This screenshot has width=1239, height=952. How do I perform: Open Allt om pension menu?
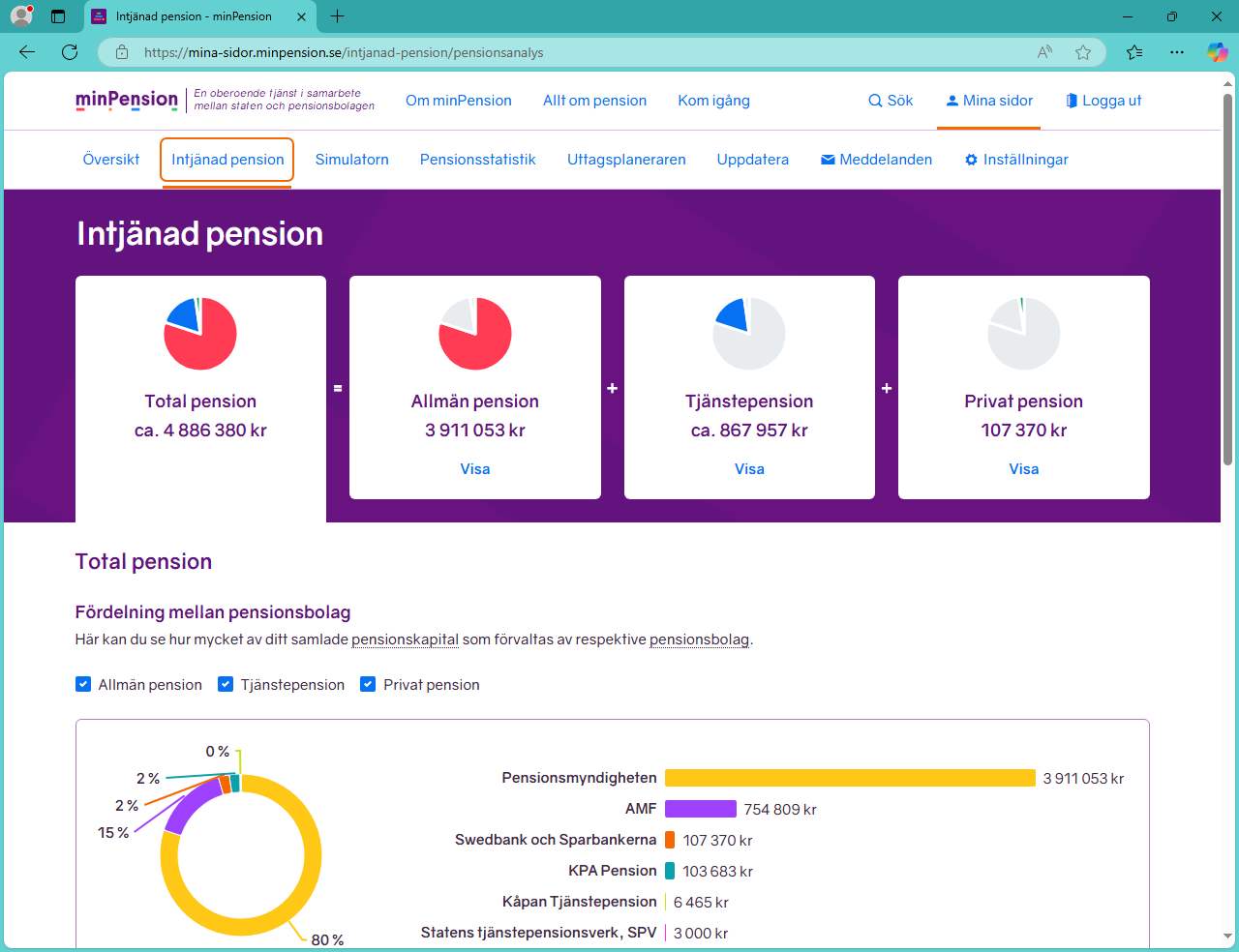(x=594, y=100)
